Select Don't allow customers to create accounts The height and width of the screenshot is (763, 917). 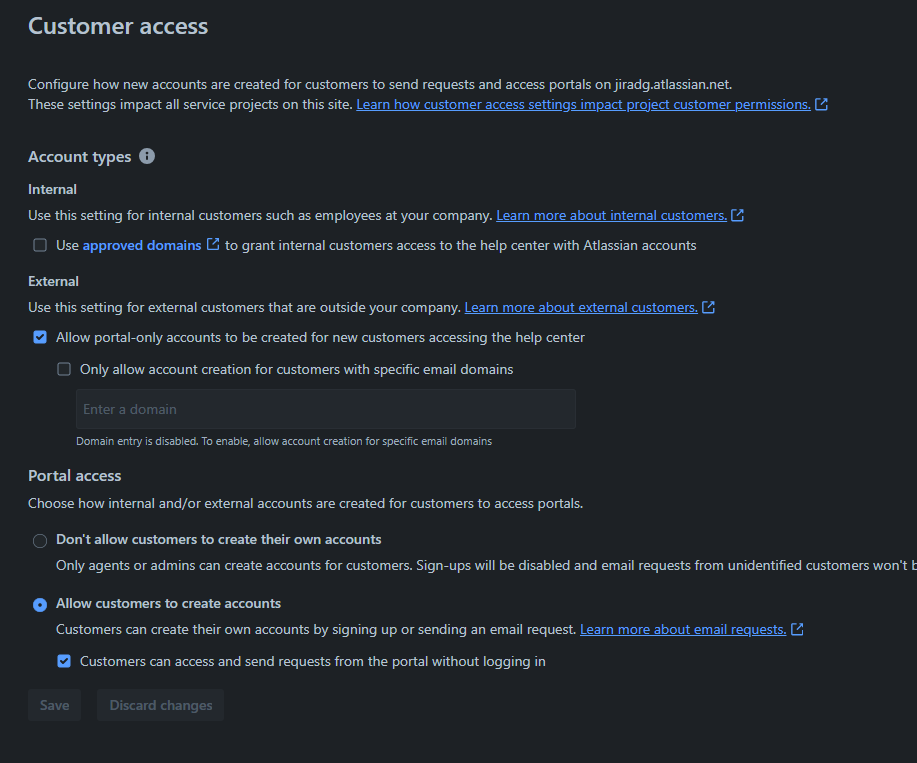tap(40, 541)
